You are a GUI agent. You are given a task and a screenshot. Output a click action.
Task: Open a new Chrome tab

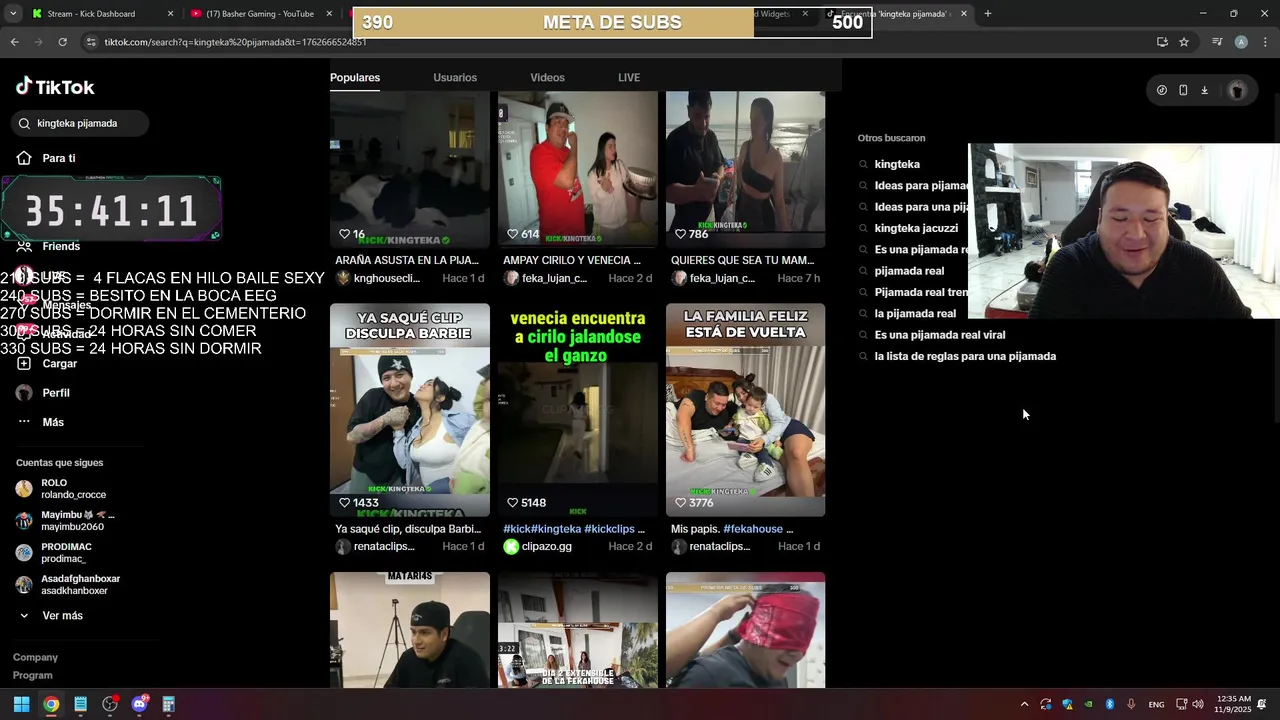coord(987,14)
